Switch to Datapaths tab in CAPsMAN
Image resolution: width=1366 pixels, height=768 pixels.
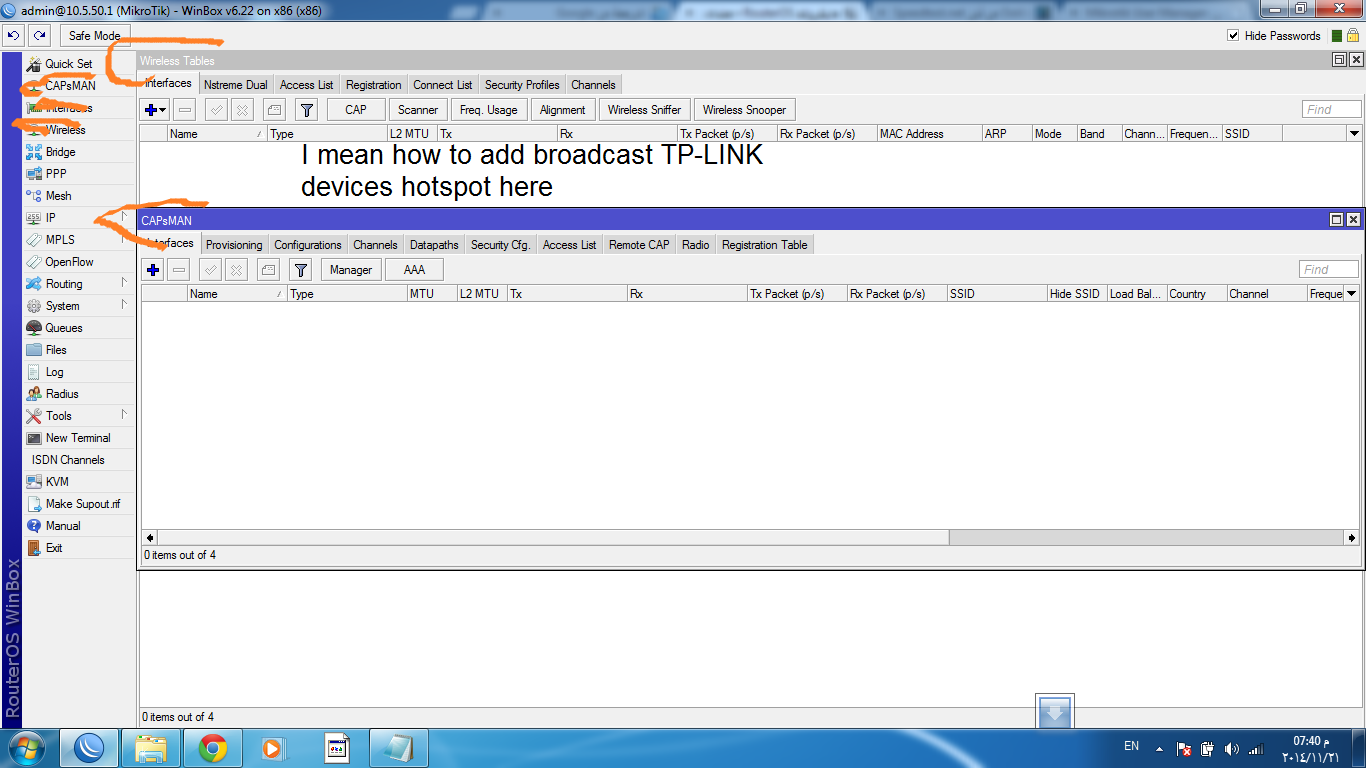434,245
